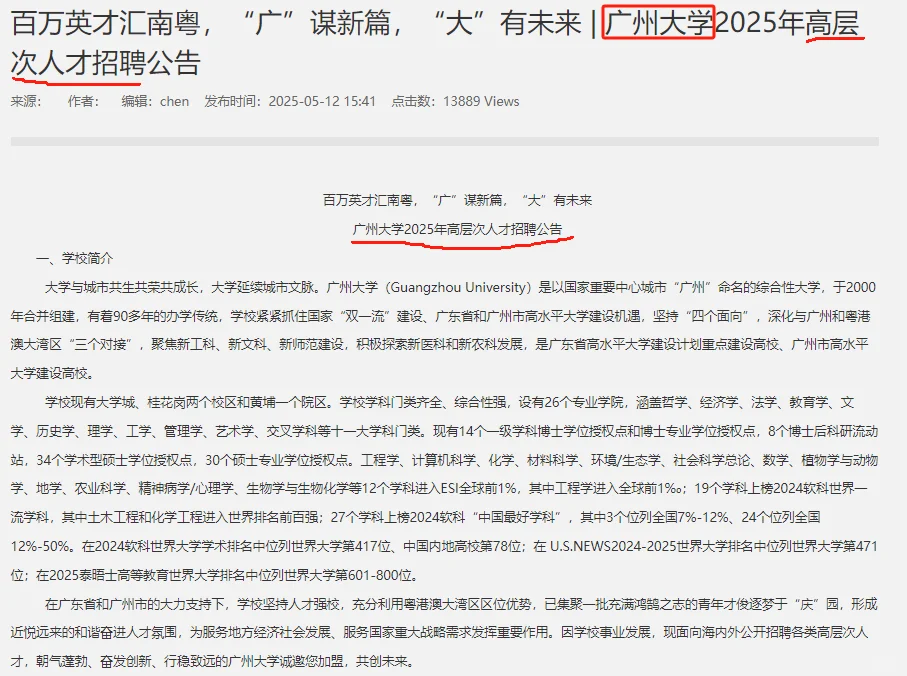Click the '作者:' author label
Screen dimensions: 907x676
pos(83,101)
